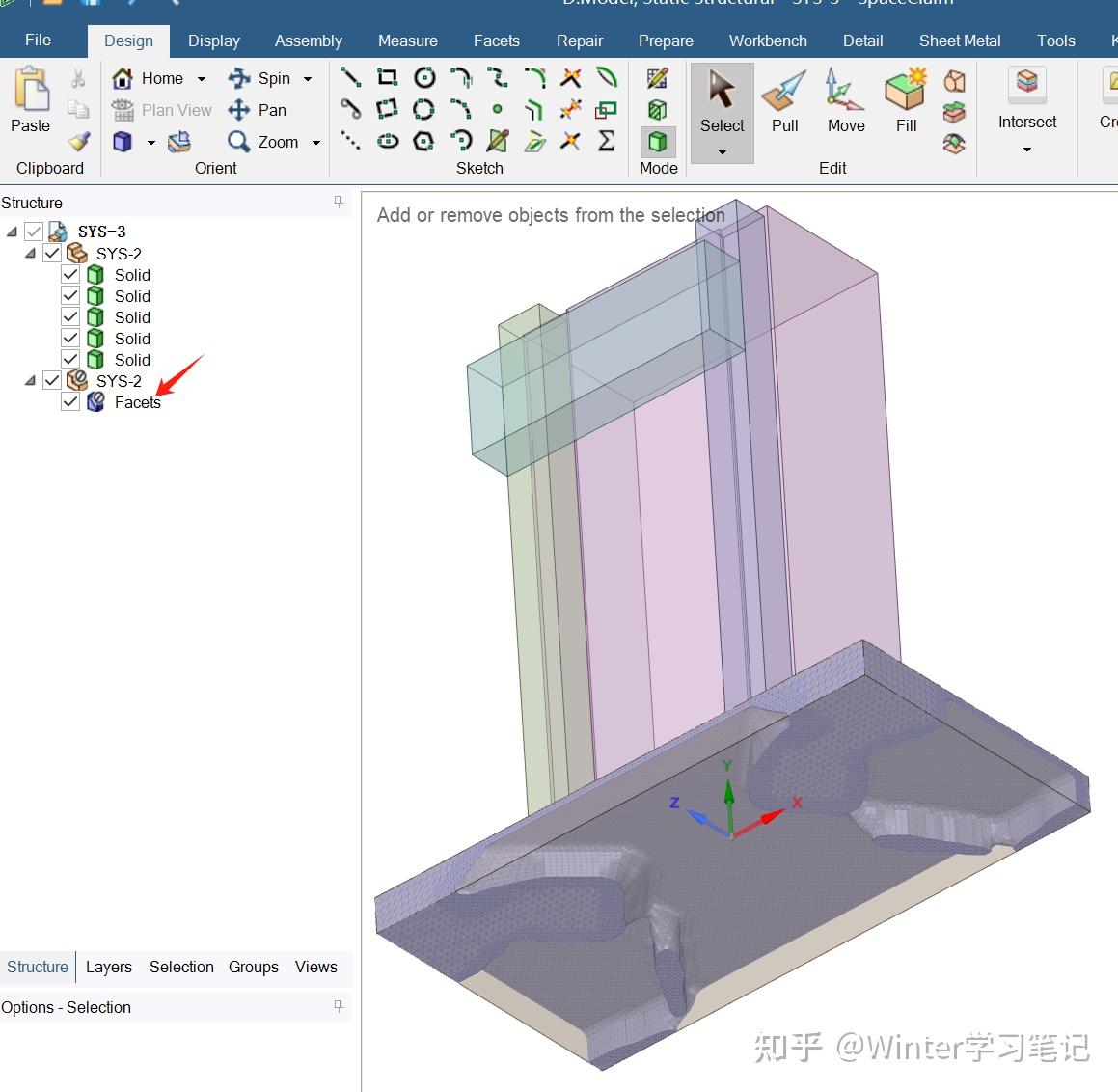Image resolution: width=1118 pixels, height=1092 pixels.
Task: Switch to the Sheet Metal ribbon tab
Action: pyautogui.click(x=959, y=41)
